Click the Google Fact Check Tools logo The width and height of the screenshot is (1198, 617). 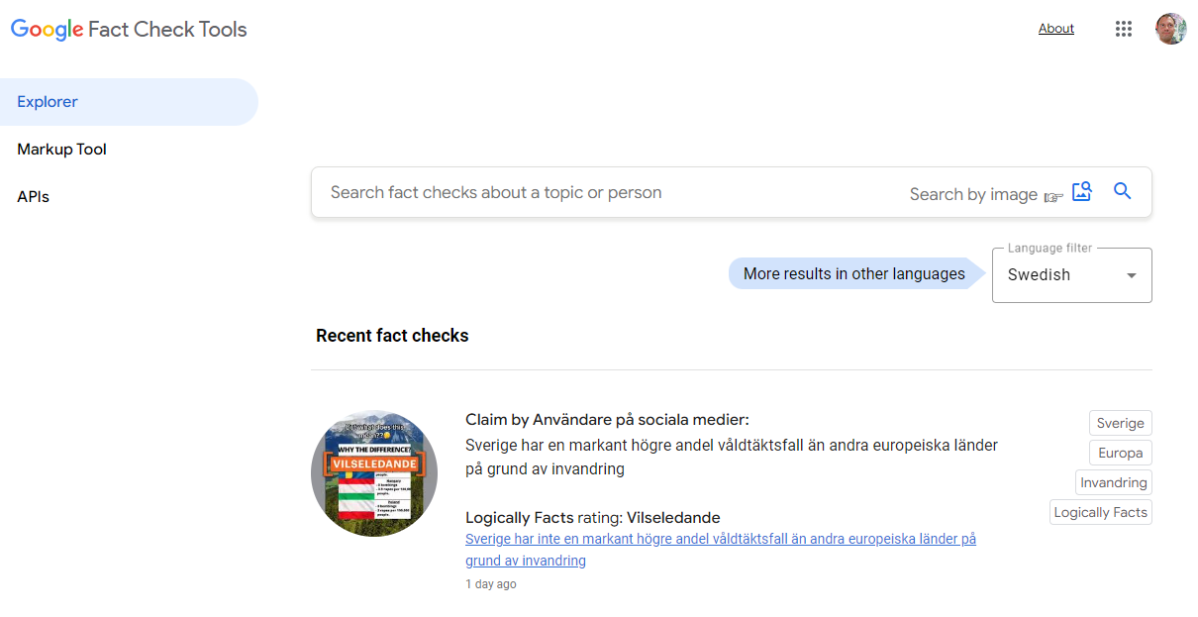tap(129, 29)
